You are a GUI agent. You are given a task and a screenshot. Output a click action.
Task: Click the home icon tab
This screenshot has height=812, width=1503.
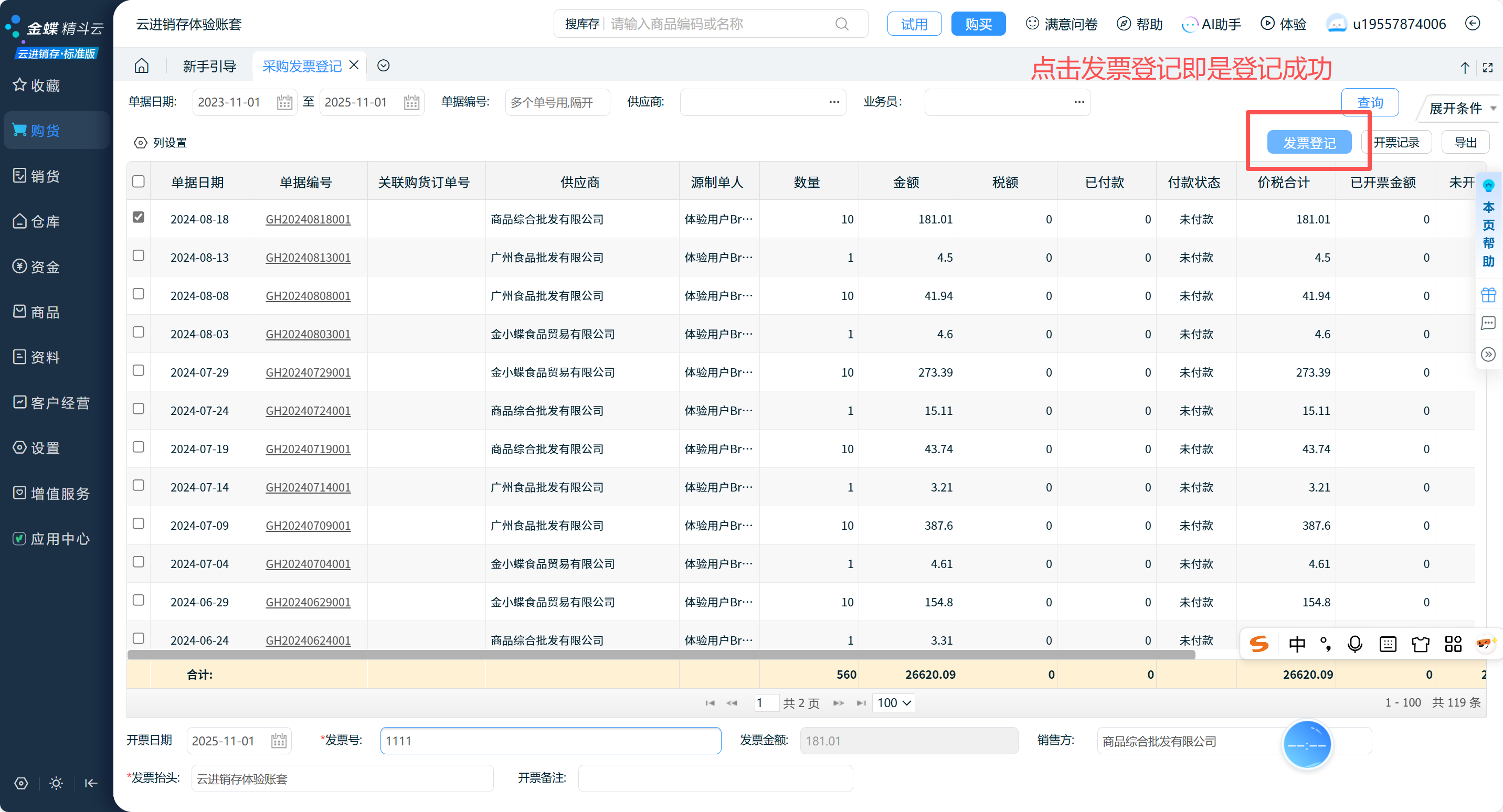coord(142,66)
